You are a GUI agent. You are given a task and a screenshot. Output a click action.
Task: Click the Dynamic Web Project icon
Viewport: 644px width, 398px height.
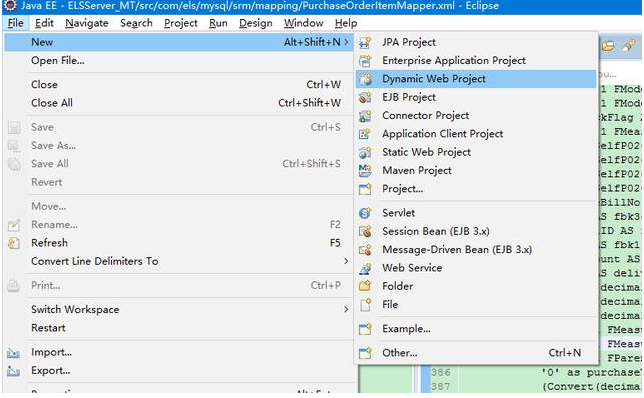coord(365,79)
